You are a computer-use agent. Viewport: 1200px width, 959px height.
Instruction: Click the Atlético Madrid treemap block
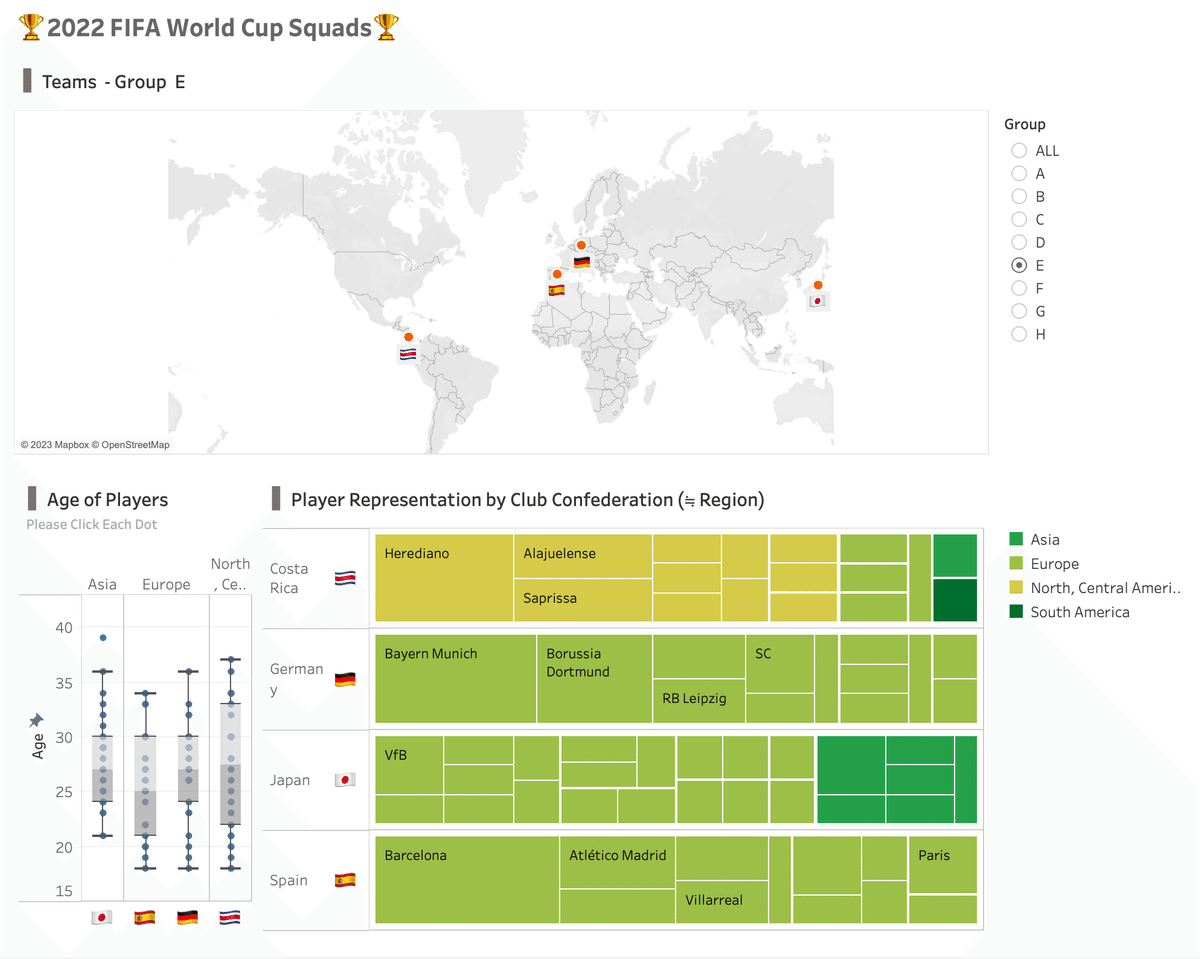(617, 862)
